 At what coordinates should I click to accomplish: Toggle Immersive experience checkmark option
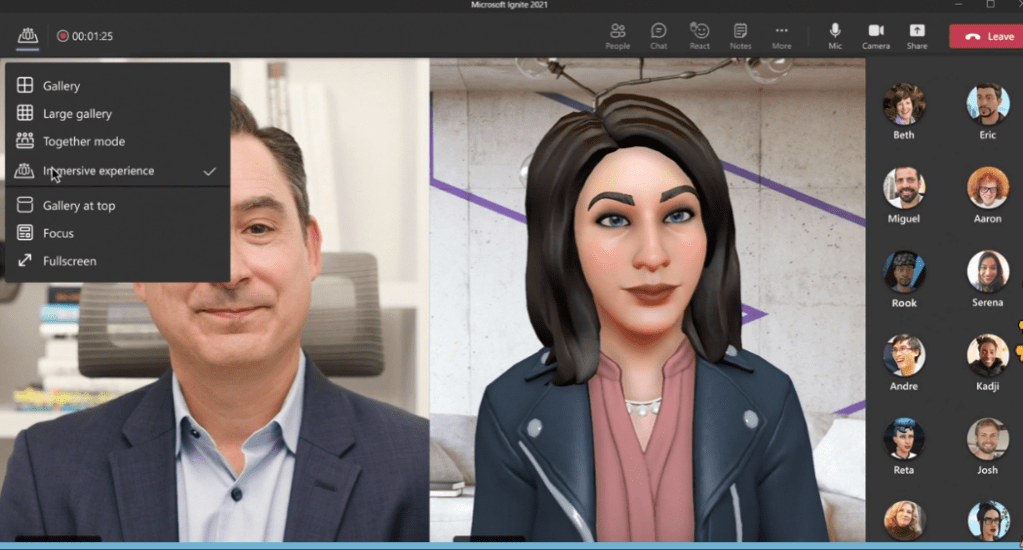click(98, 171)
